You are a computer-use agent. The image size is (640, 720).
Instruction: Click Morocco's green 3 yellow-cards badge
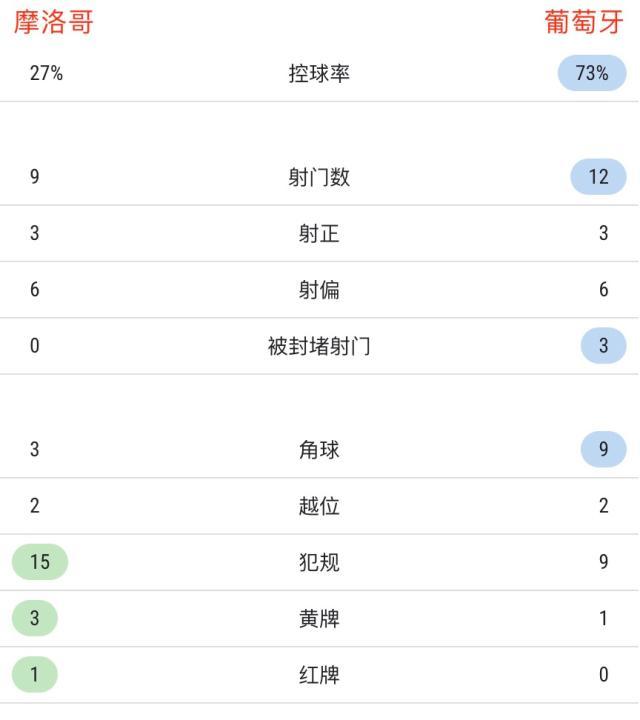point(35,618)
